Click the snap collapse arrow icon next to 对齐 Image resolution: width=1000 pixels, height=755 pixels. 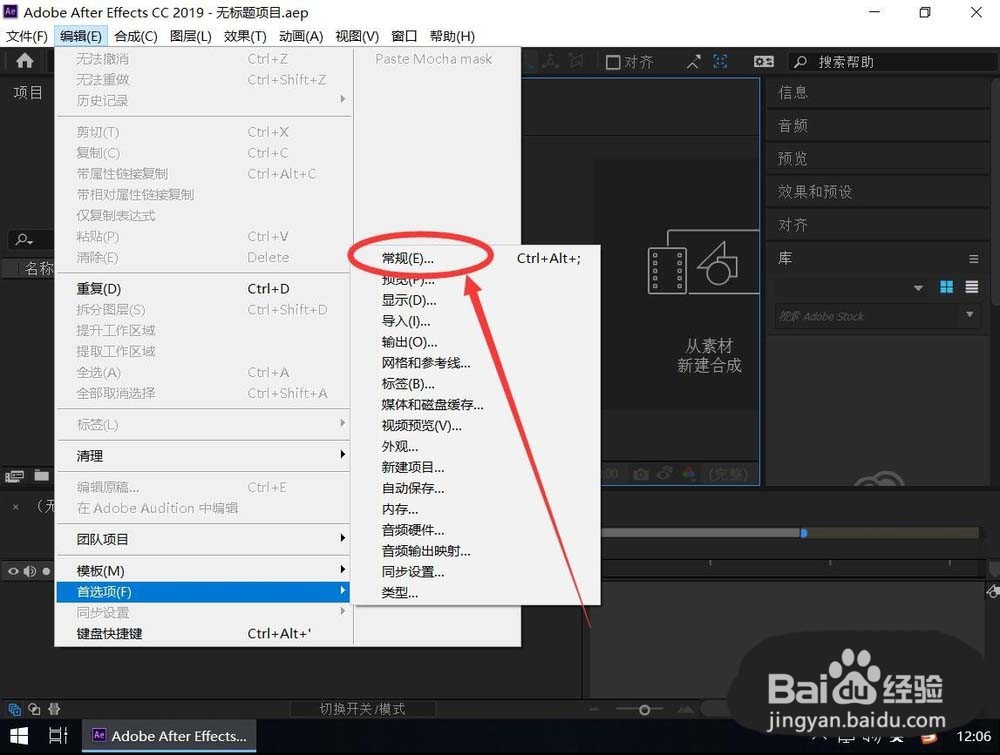pyautogui.click(x=693, y=61)
